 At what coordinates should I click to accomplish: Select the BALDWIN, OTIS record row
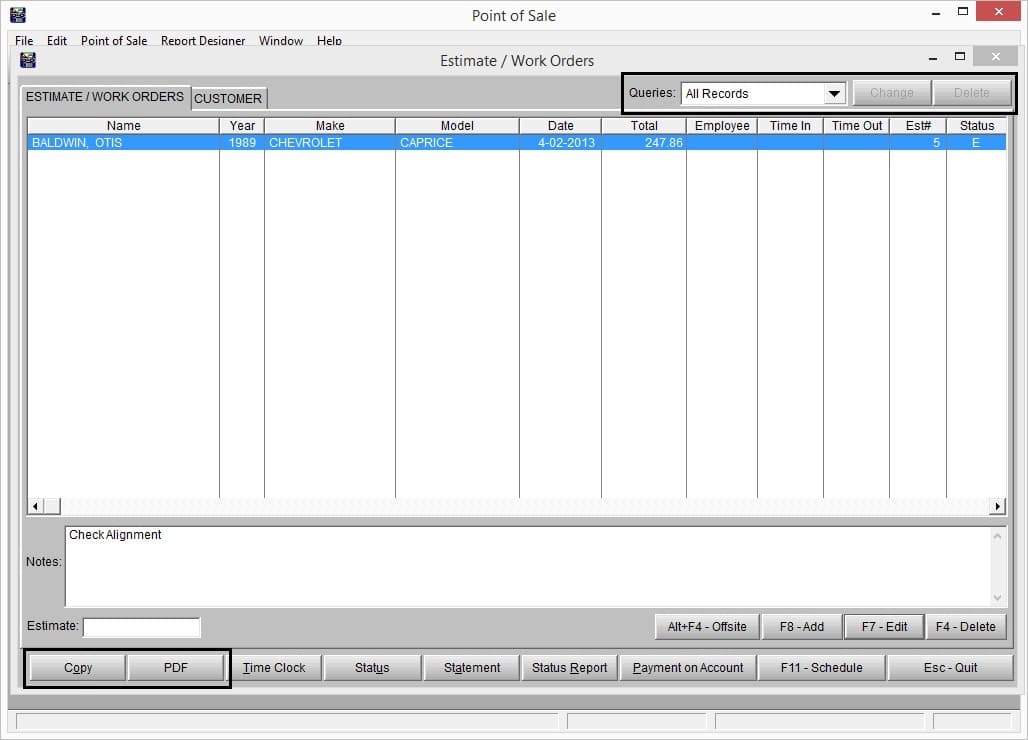pos(300,143)
